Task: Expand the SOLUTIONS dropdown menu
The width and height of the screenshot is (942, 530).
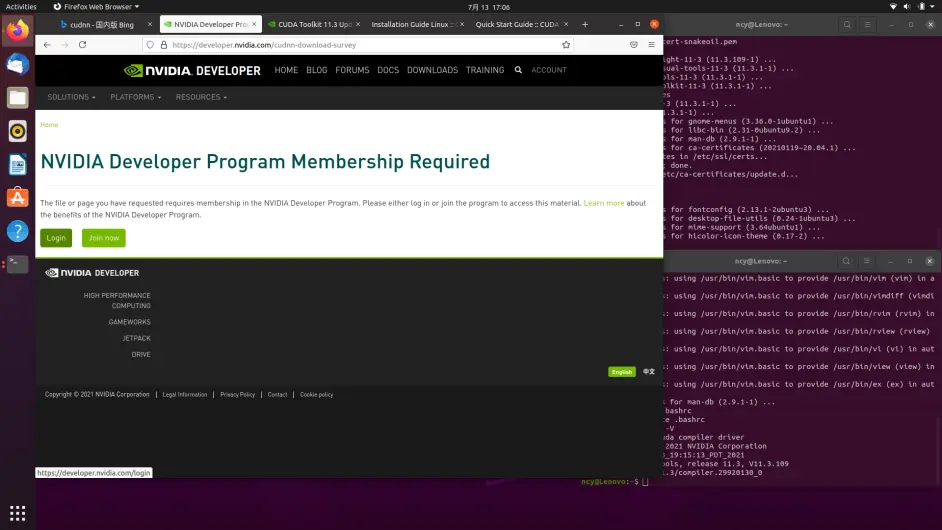Action: pos(71,97)
